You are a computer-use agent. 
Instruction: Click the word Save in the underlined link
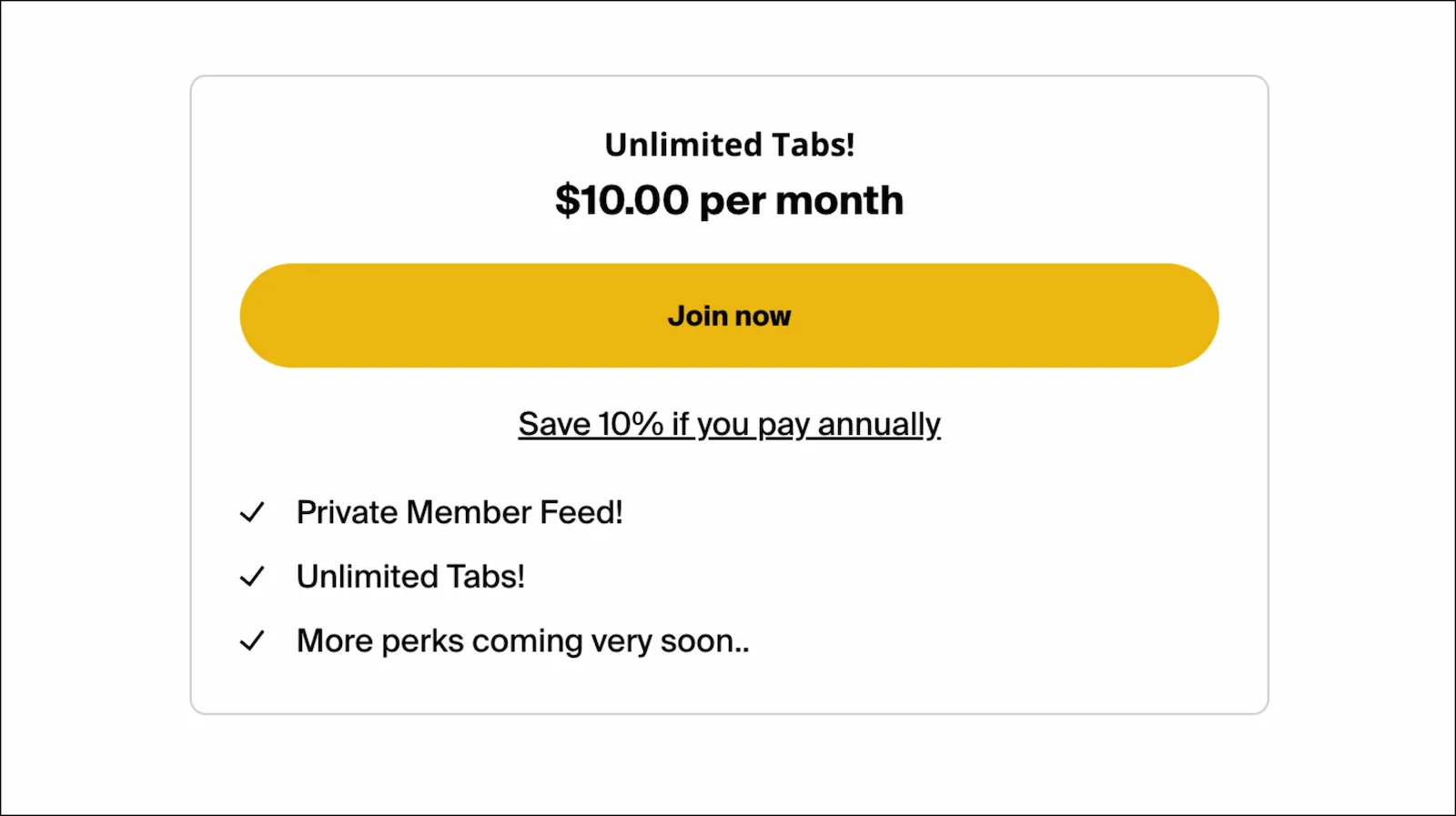click(554, 424)
